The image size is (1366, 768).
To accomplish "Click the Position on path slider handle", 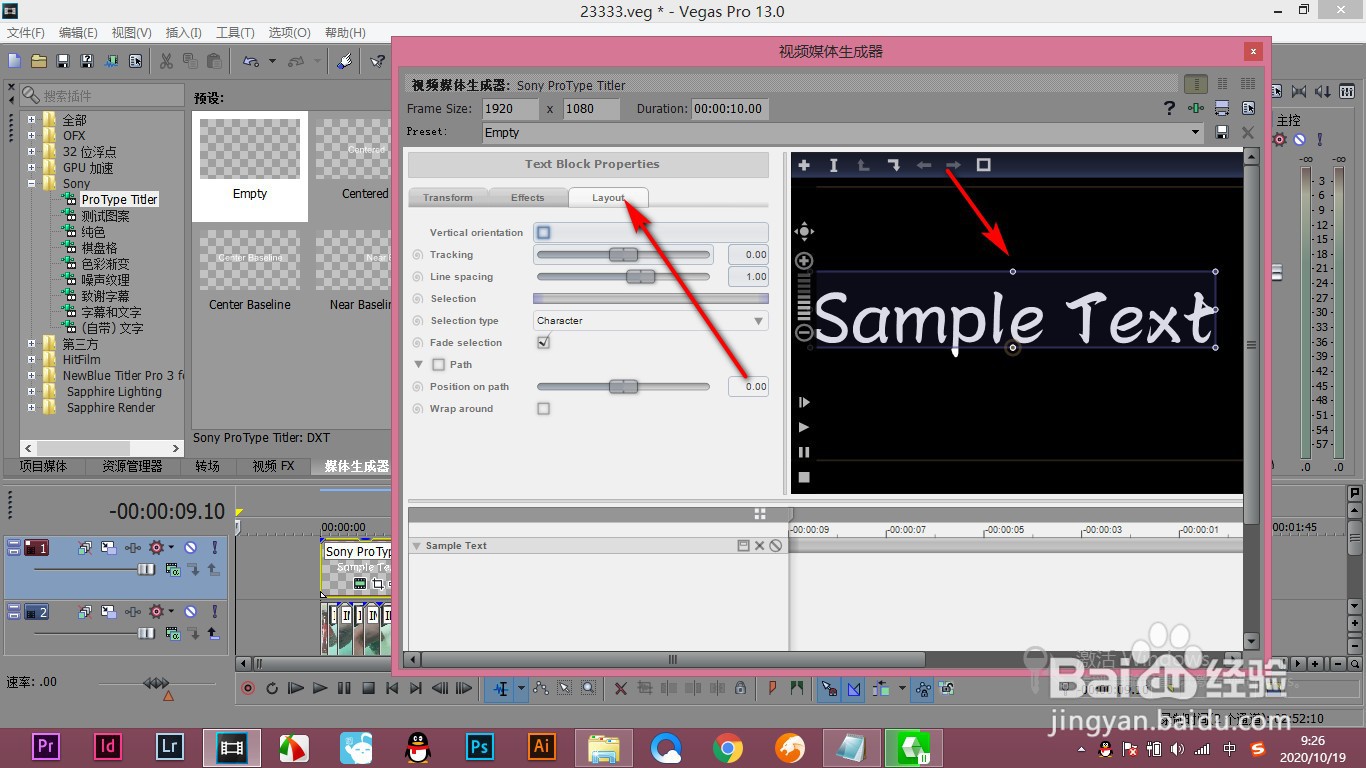I will (x=623, y=387).
